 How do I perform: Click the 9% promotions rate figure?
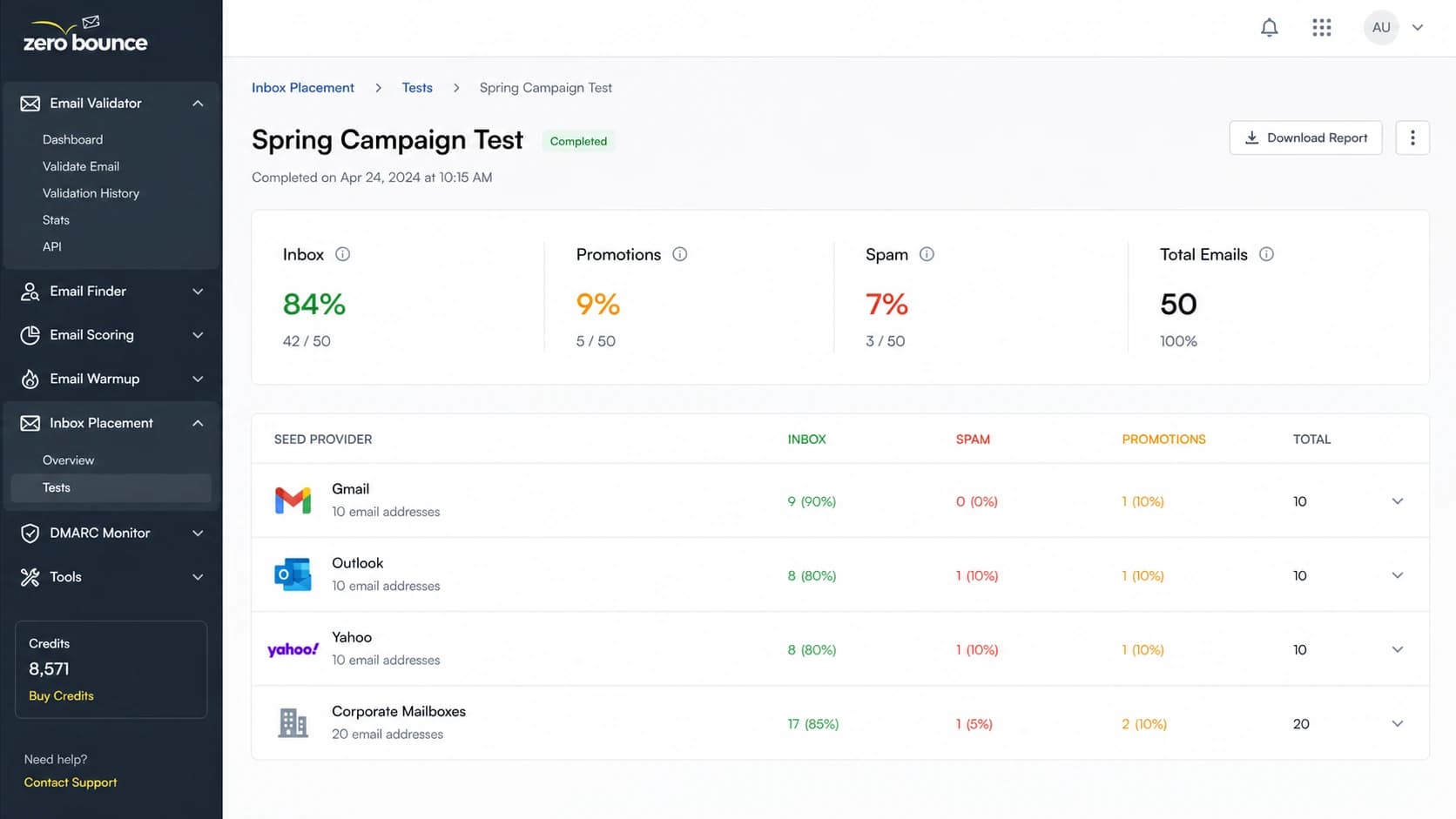[x=598, y=304]
